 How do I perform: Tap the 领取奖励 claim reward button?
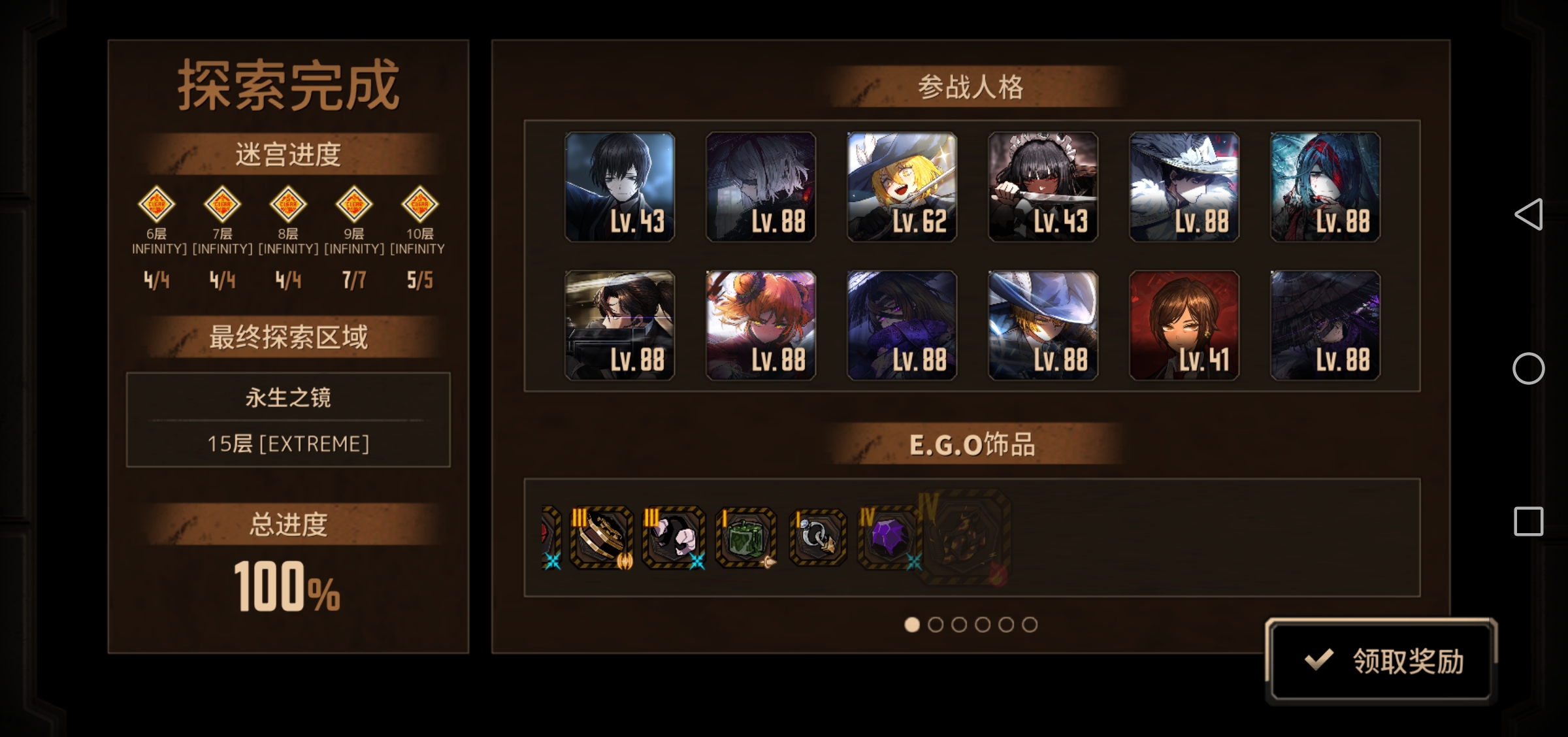(1381, 661)
